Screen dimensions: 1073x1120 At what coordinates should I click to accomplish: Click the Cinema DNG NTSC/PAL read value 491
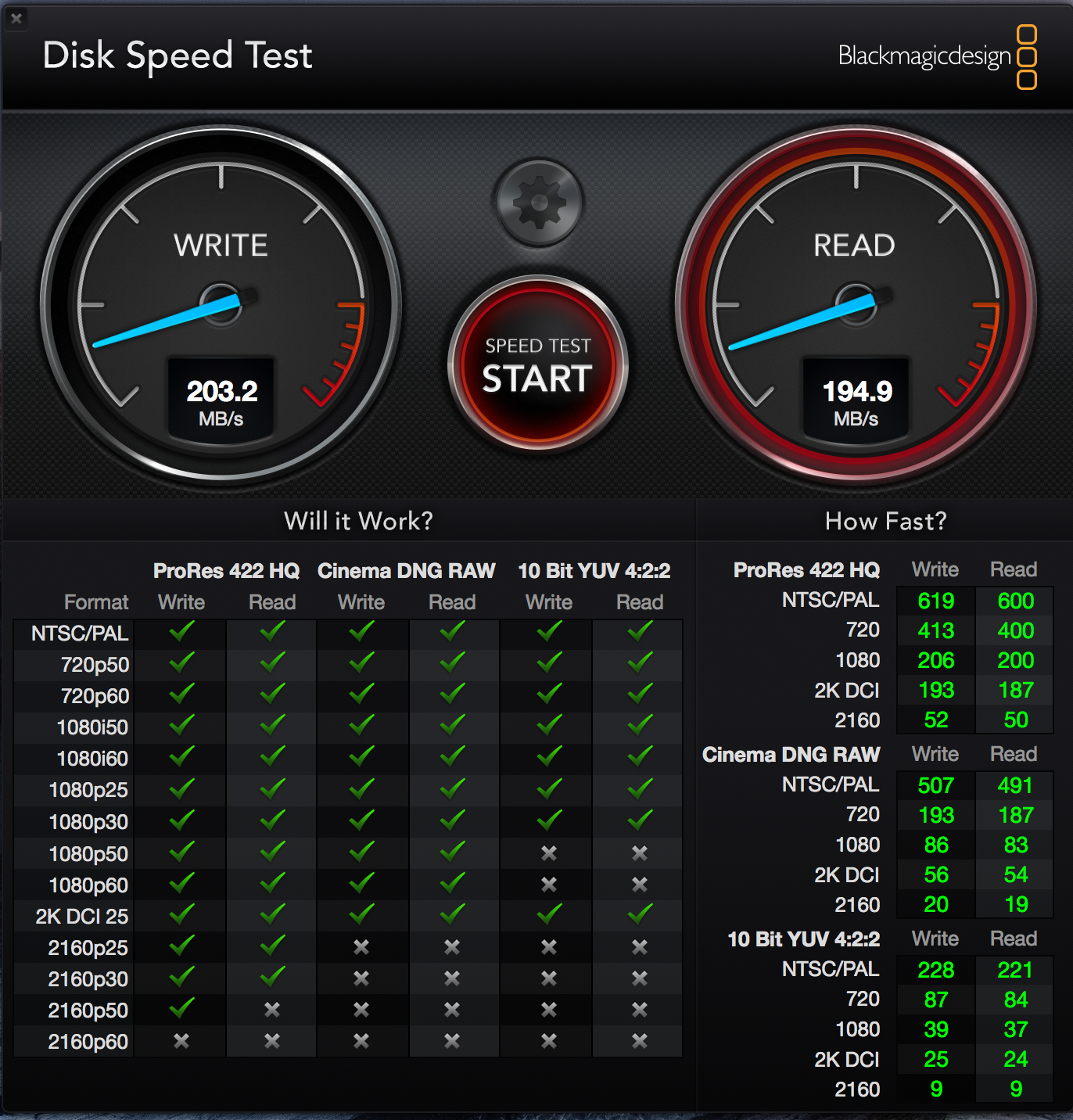pyautogui.click(x=1015, y=785)
